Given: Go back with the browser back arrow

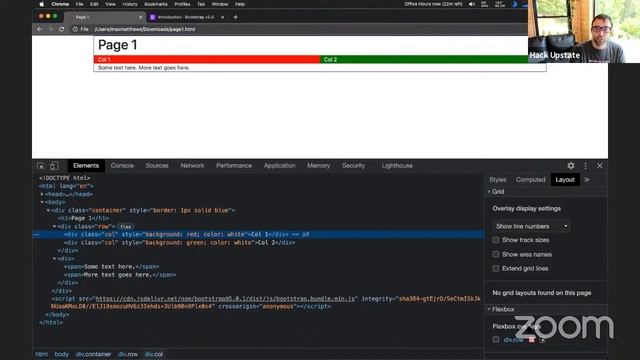Looking at the screenshot, I should [40, 29].
